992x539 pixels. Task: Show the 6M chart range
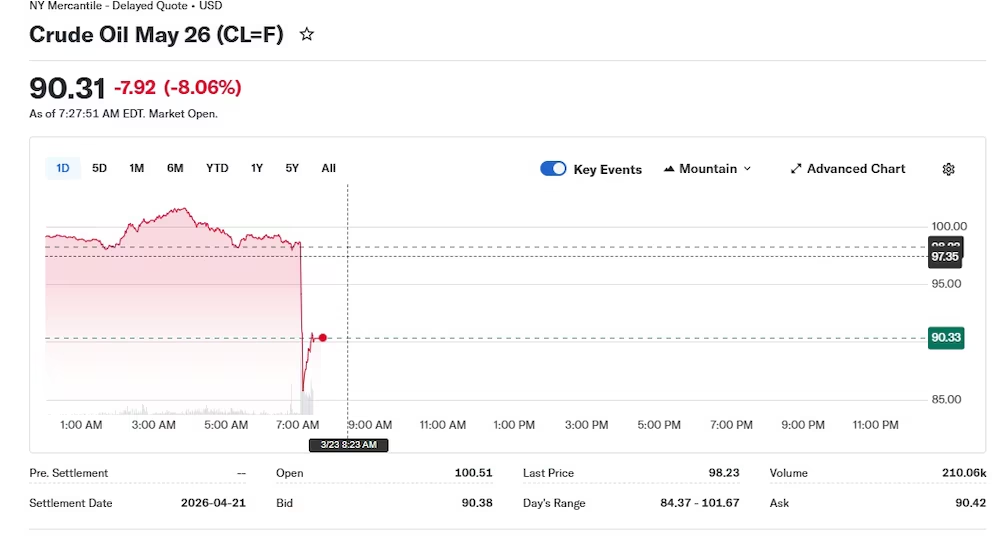point(175,168)
